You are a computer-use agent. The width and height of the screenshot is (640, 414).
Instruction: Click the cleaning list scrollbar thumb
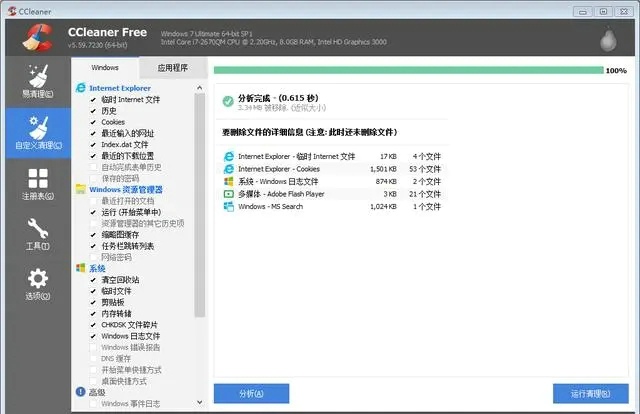coord(200,205)
